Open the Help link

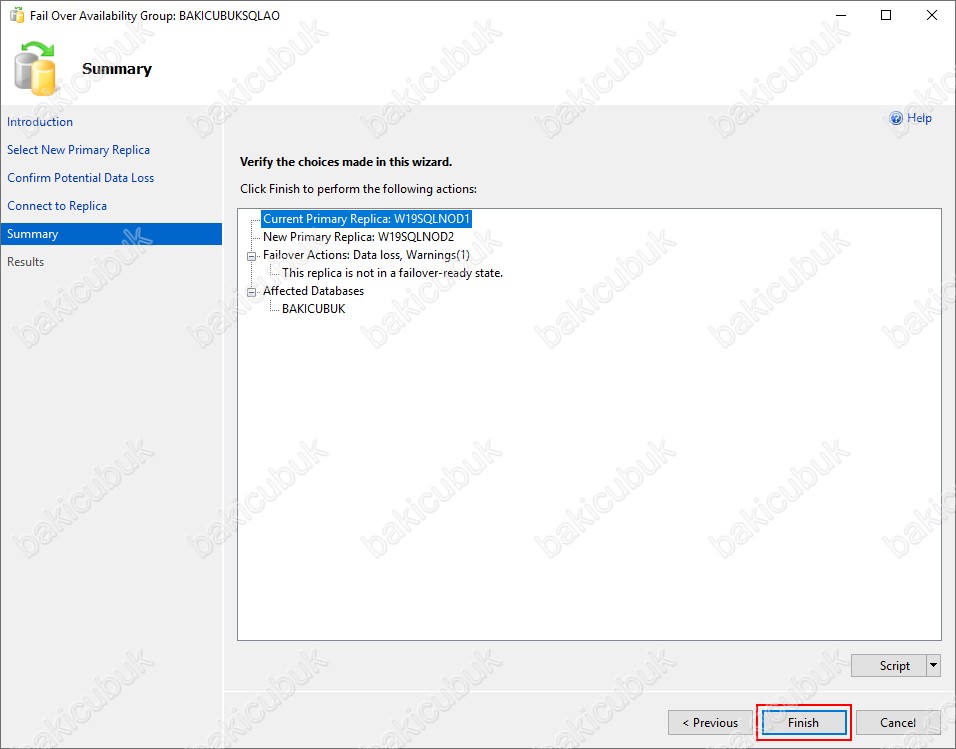[x=919, y=118]
